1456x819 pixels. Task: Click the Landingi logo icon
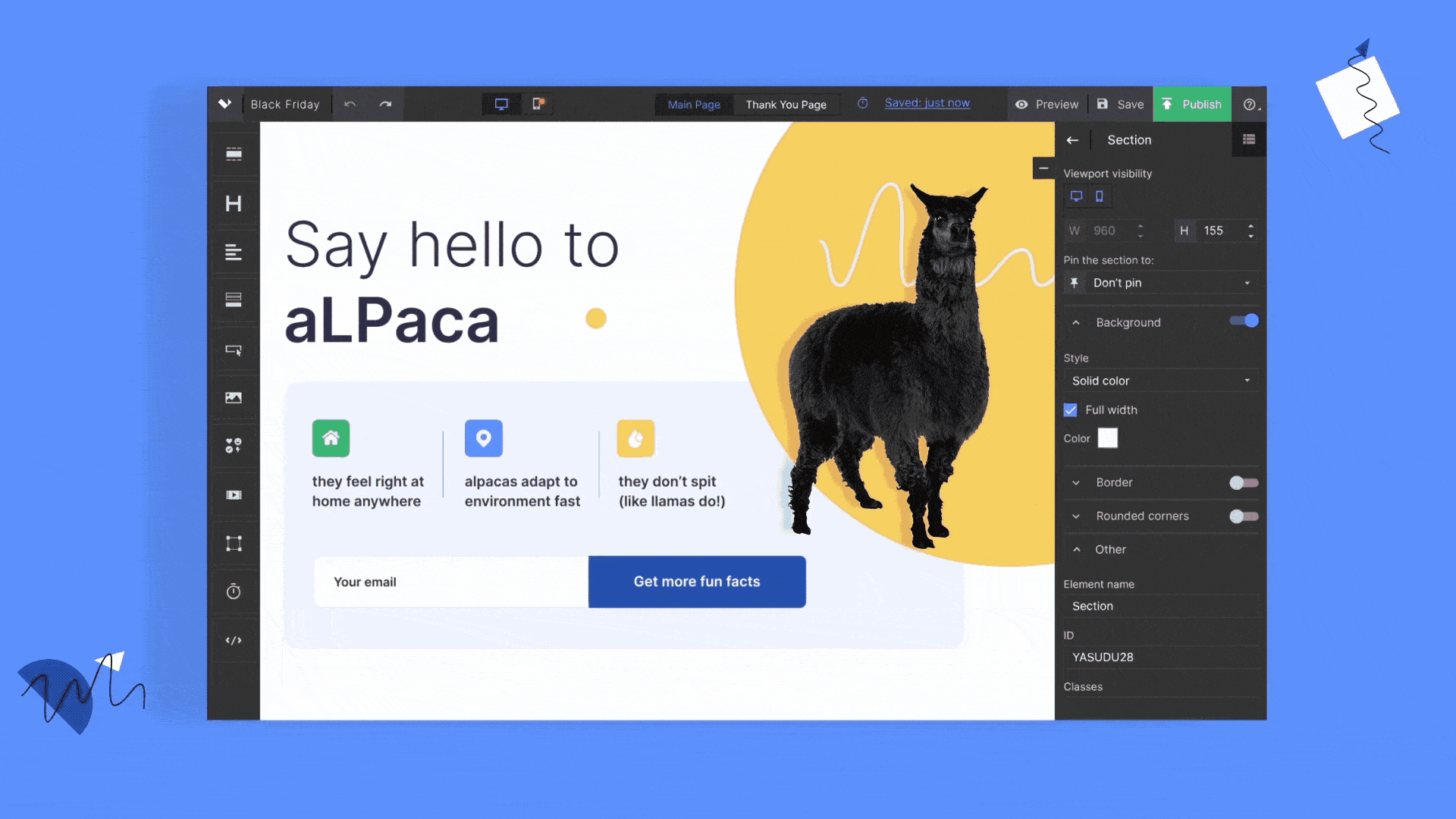coord(224,104)
